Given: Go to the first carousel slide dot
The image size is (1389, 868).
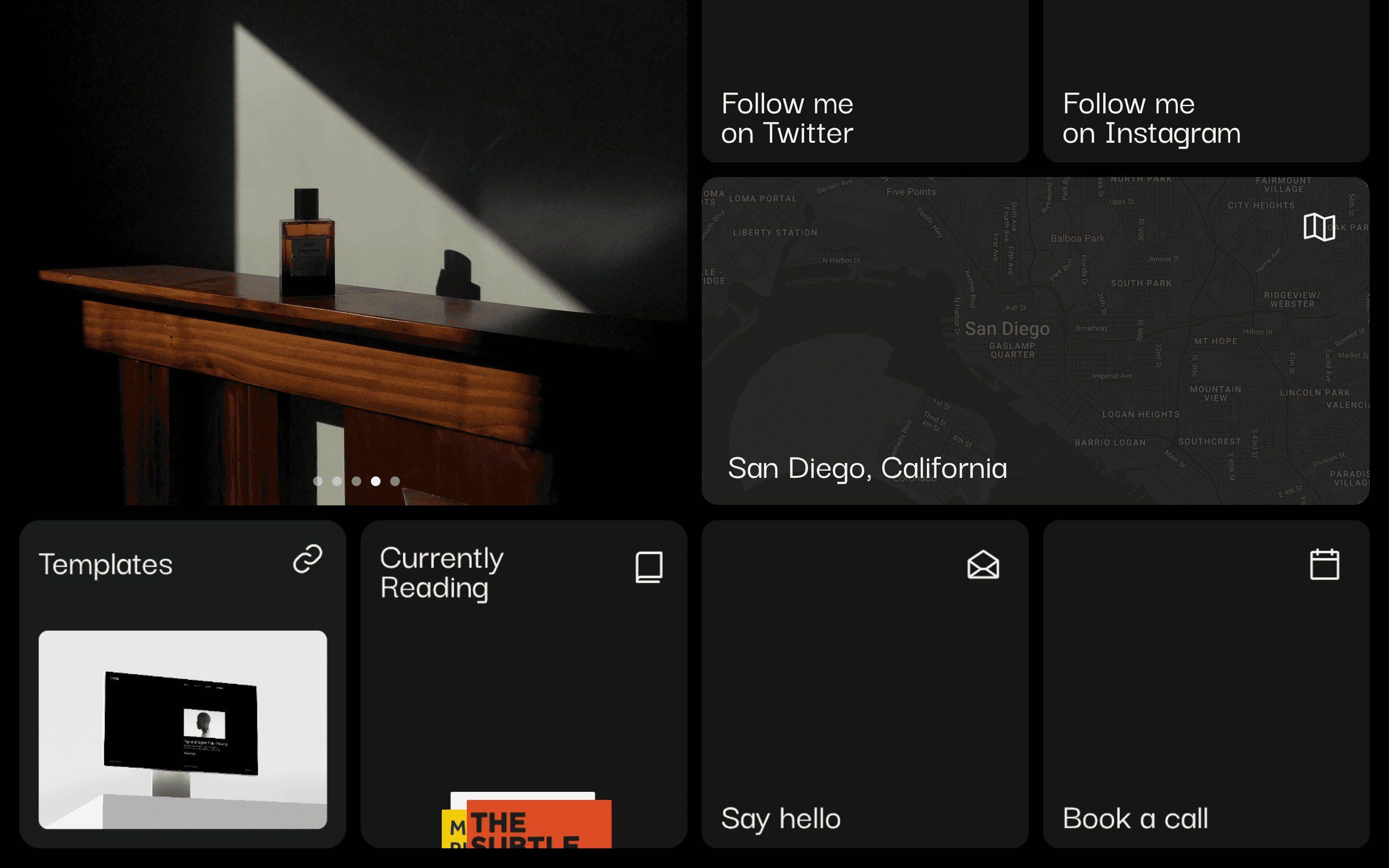Looking at the screenshot, I should 318,481.
